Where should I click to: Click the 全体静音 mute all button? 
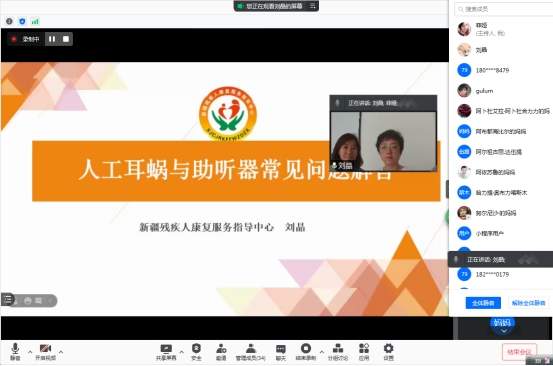[483, 303]
